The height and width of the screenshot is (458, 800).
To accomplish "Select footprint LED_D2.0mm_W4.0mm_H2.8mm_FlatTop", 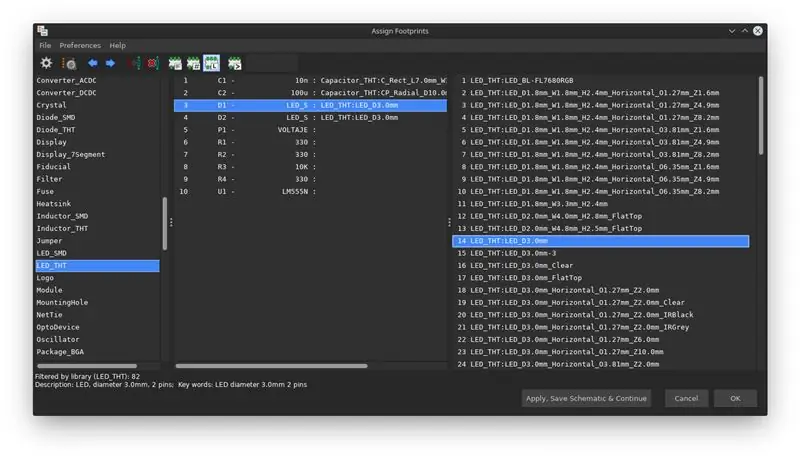I will pos(601,216).
